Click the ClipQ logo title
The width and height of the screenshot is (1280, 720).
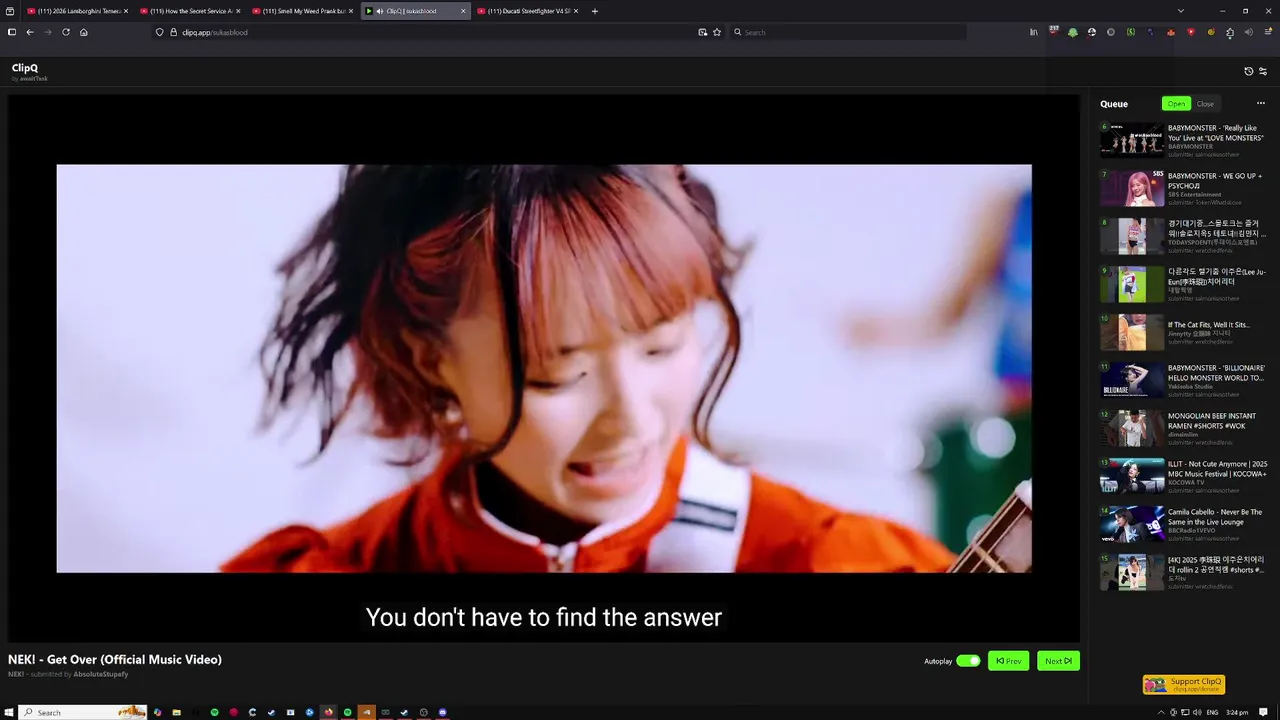pos(25,68)
